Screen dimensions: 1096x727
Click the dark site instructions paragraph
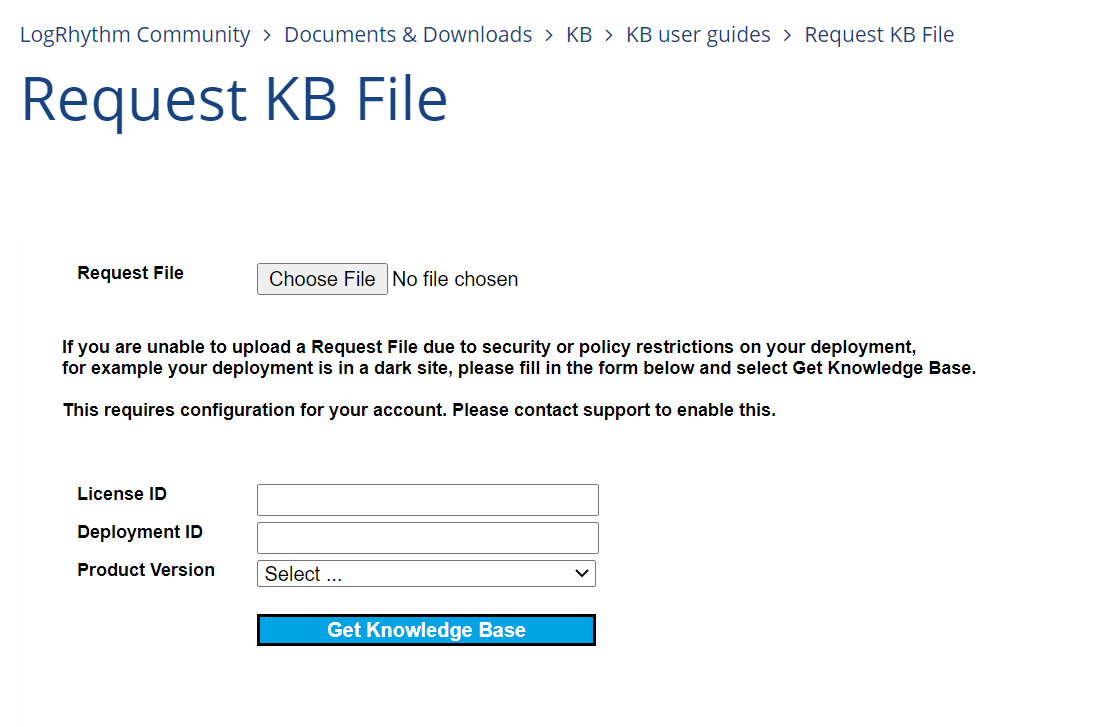pyautogui.click(x=518, y=358)
